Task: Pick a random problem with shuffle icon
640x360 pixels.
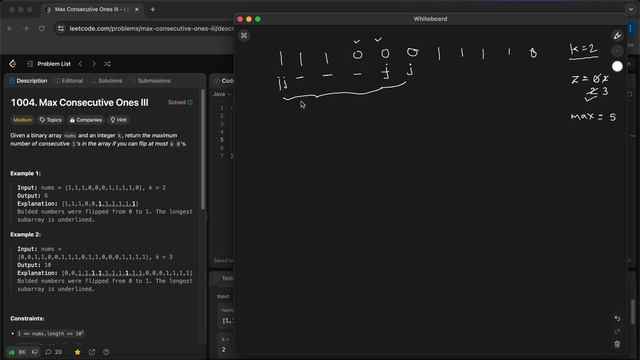Action: point(107,64)
